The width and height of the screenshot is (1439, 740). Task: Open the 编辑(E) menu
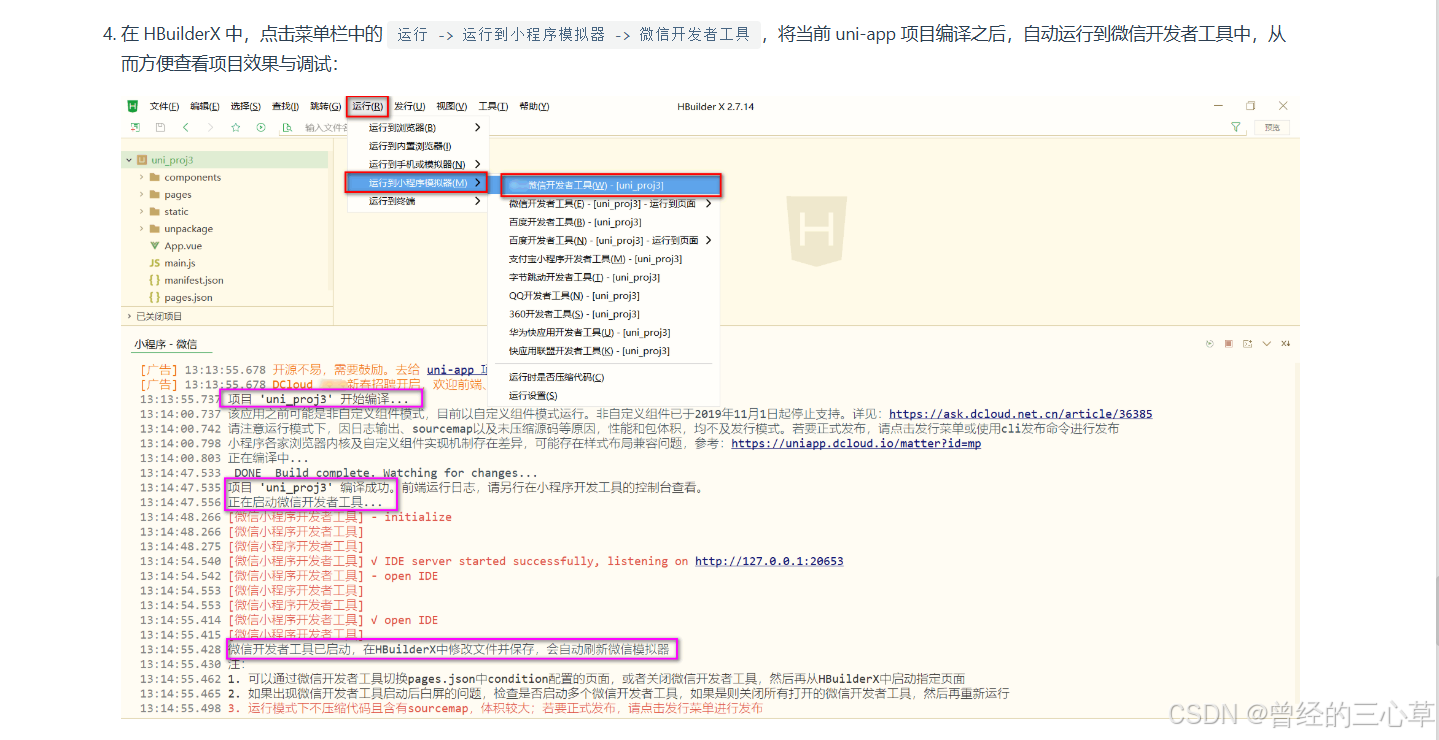point(204,106)
